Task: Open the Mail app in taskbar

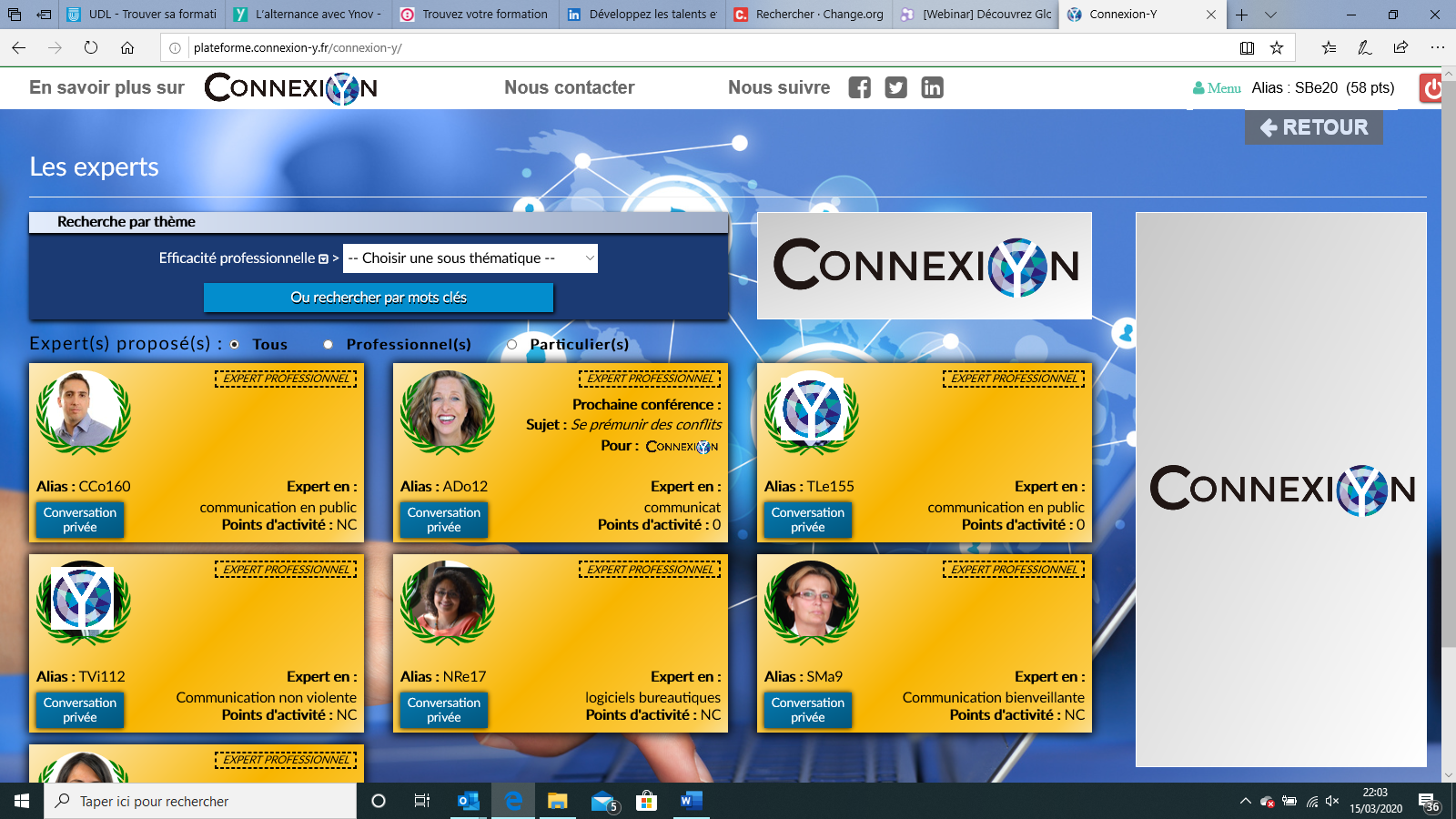Action: coord(603,801)
